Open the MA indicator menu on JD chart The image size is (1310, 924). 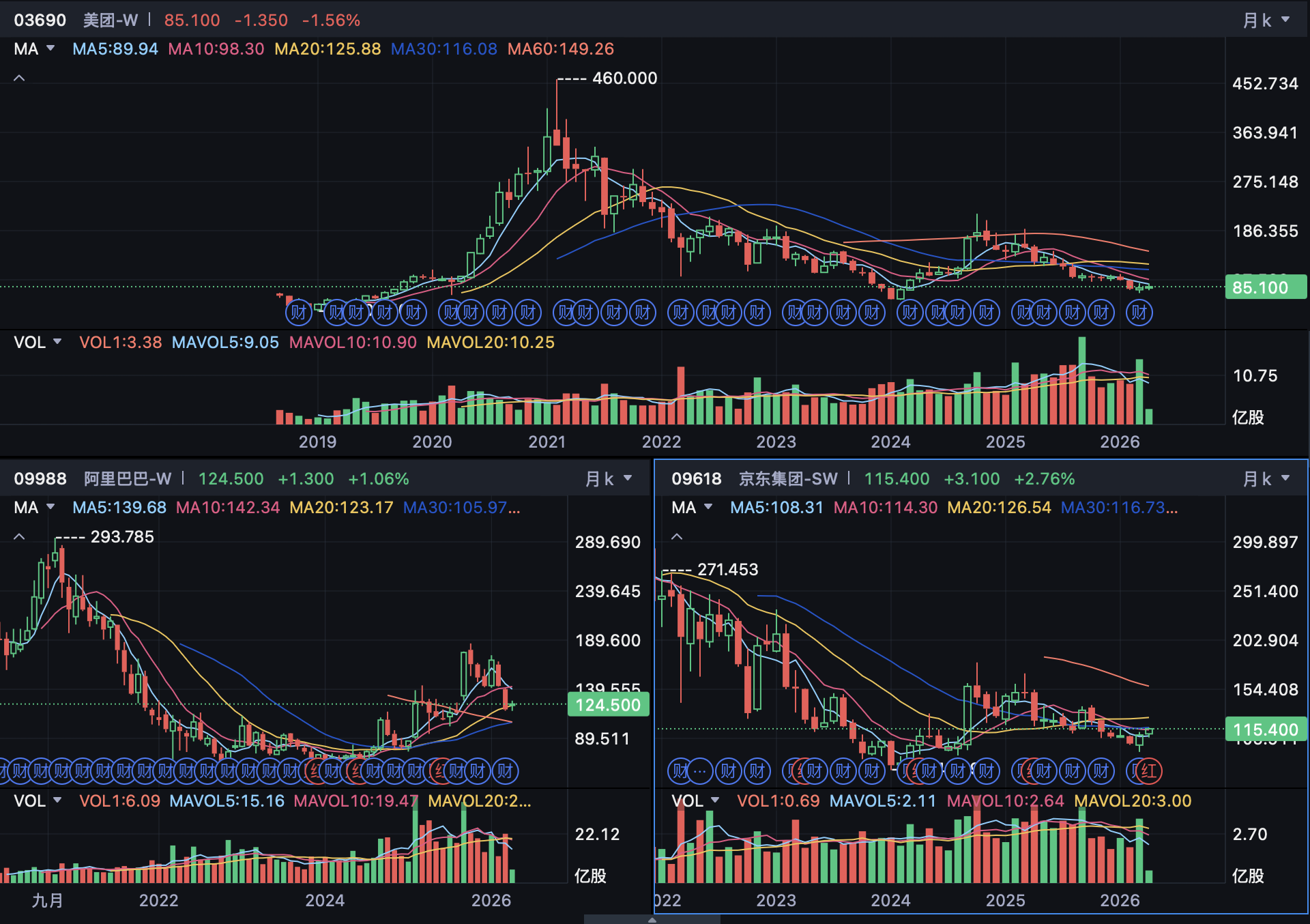coord(692,508)
